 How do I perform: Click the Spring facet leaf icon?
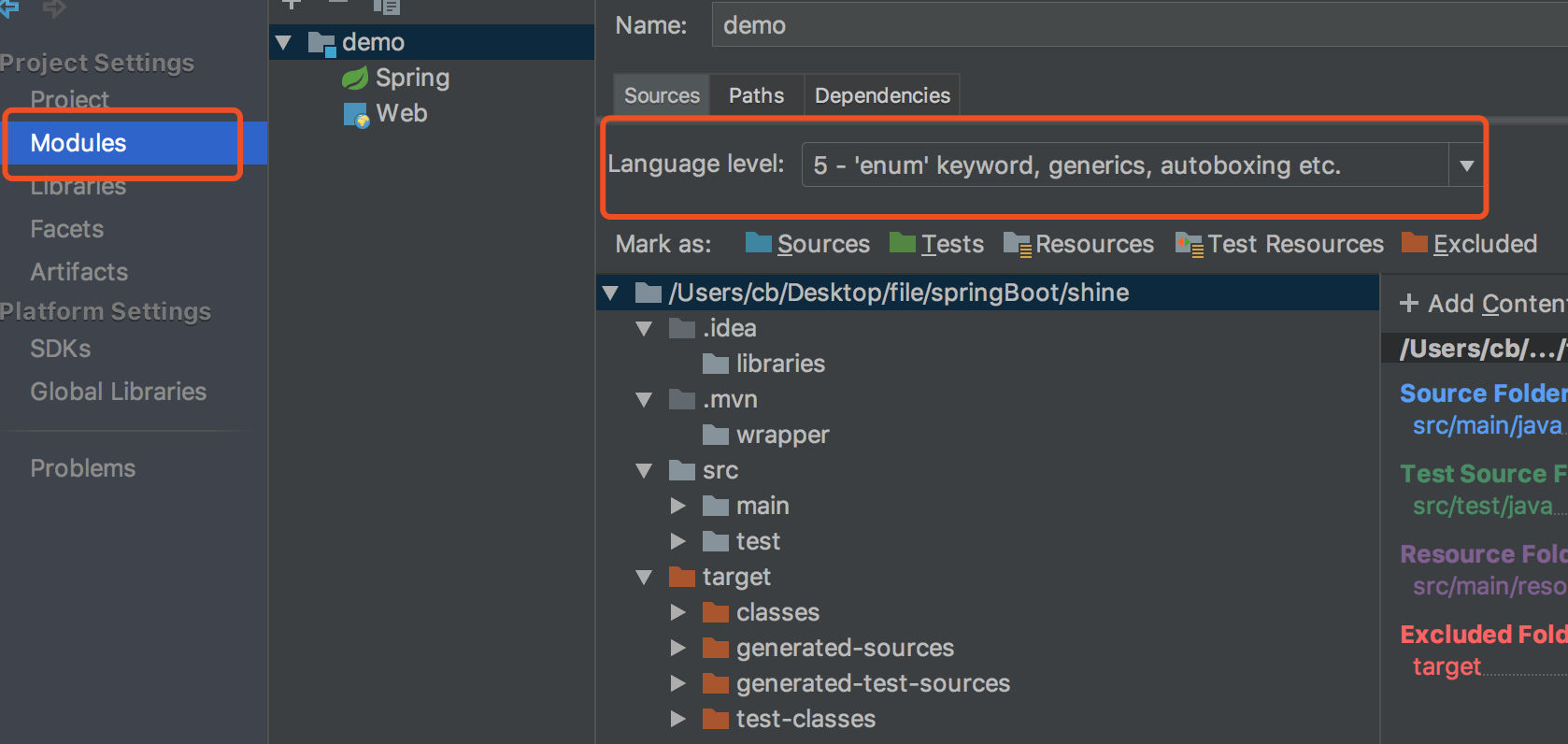[x=355, y=79]
